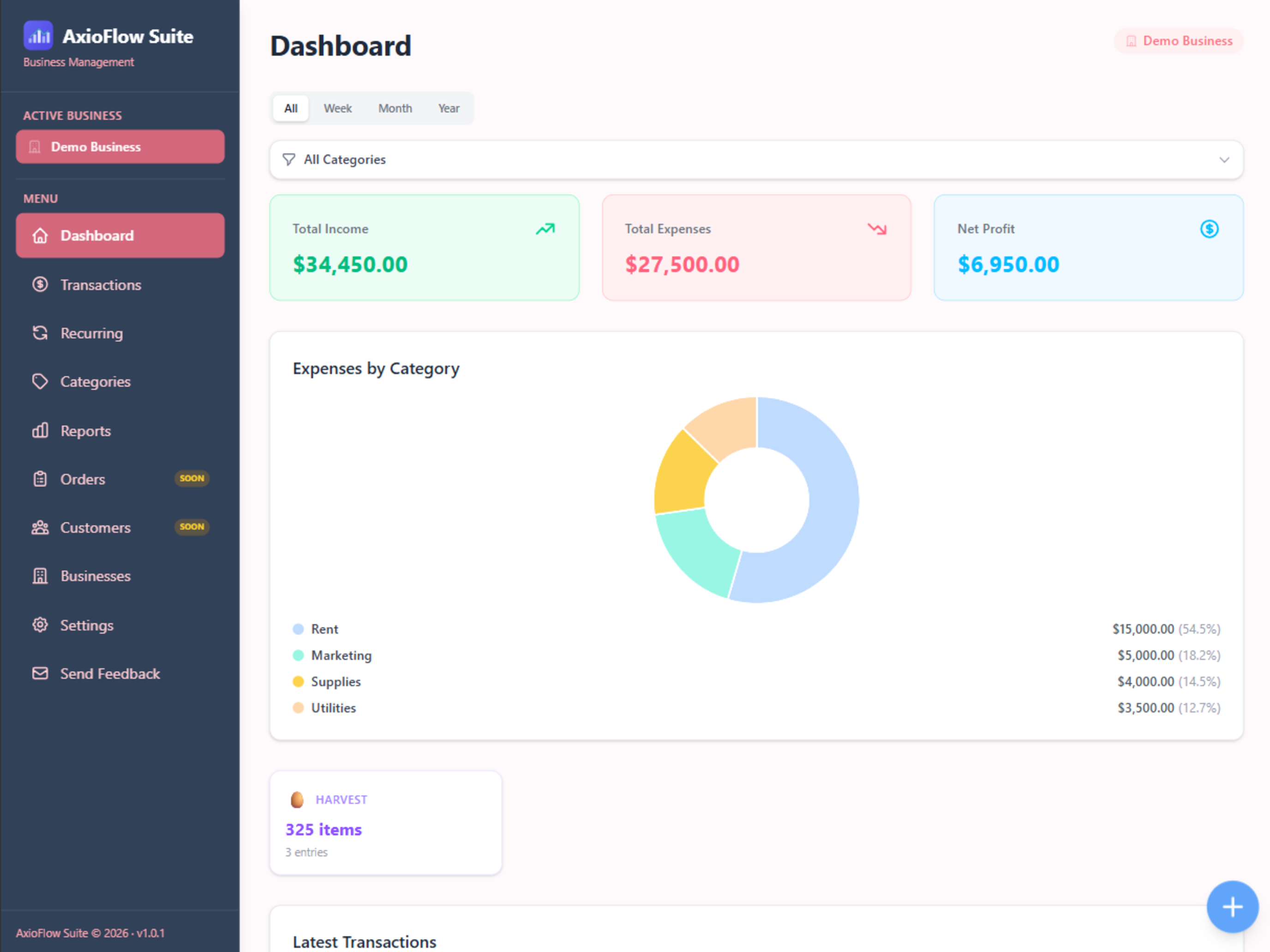This screenshot has width=1270, height=952.
Task: Click the Send Feedback link
Action: pyautogui.click(x=120, y=673)
